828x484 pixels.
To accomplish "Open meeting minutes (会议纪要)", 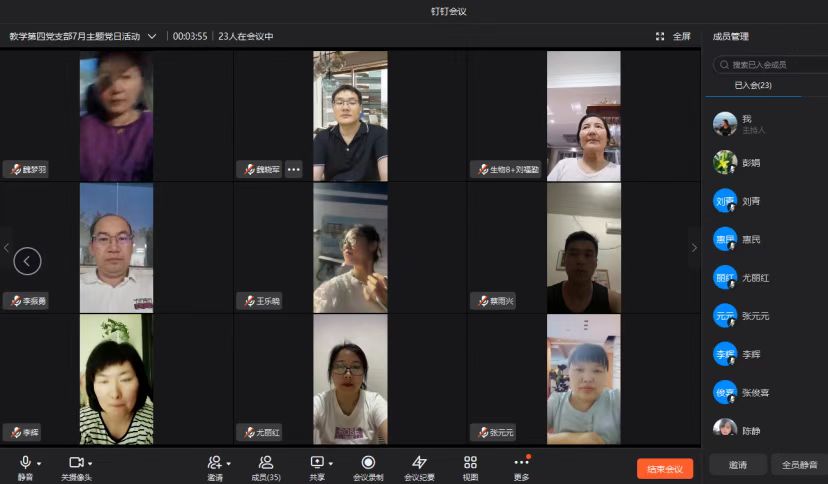I will pyautogui.click(x=419, y=462).
